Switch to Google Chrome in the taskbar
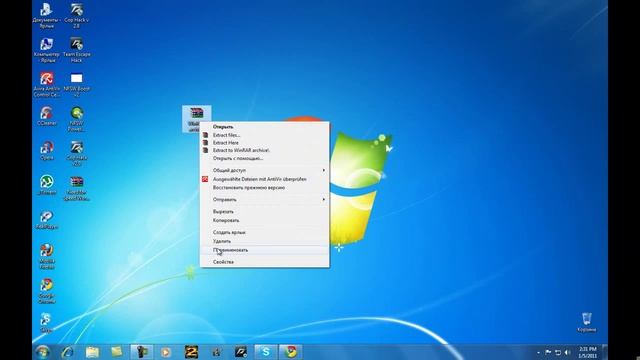The height and width of the screenshot is (360, 640). [291, 352]
